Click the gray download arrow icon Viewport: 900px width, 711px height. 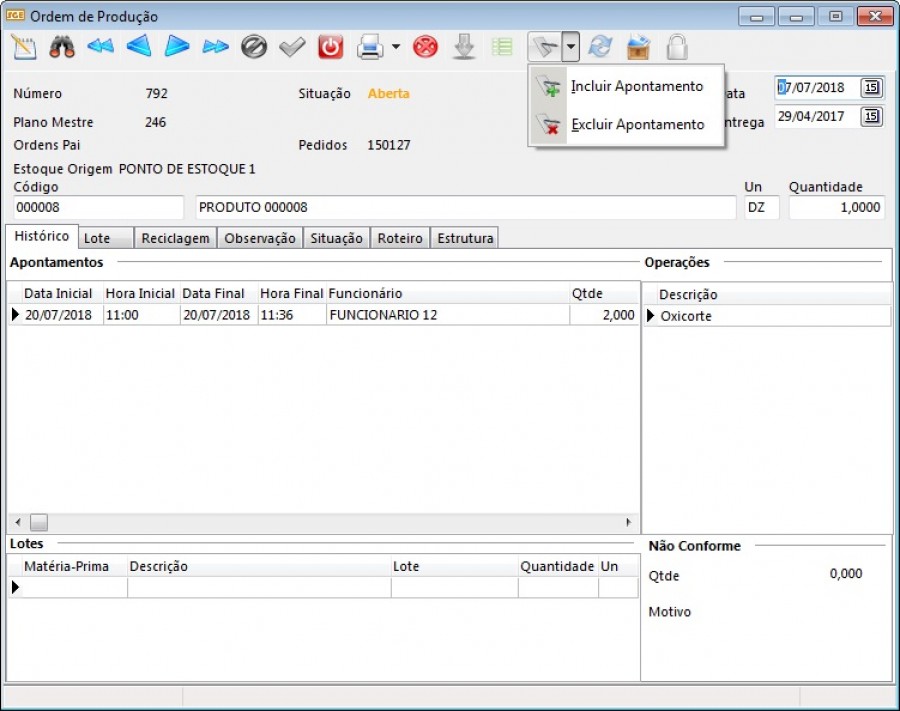[464, 47]
